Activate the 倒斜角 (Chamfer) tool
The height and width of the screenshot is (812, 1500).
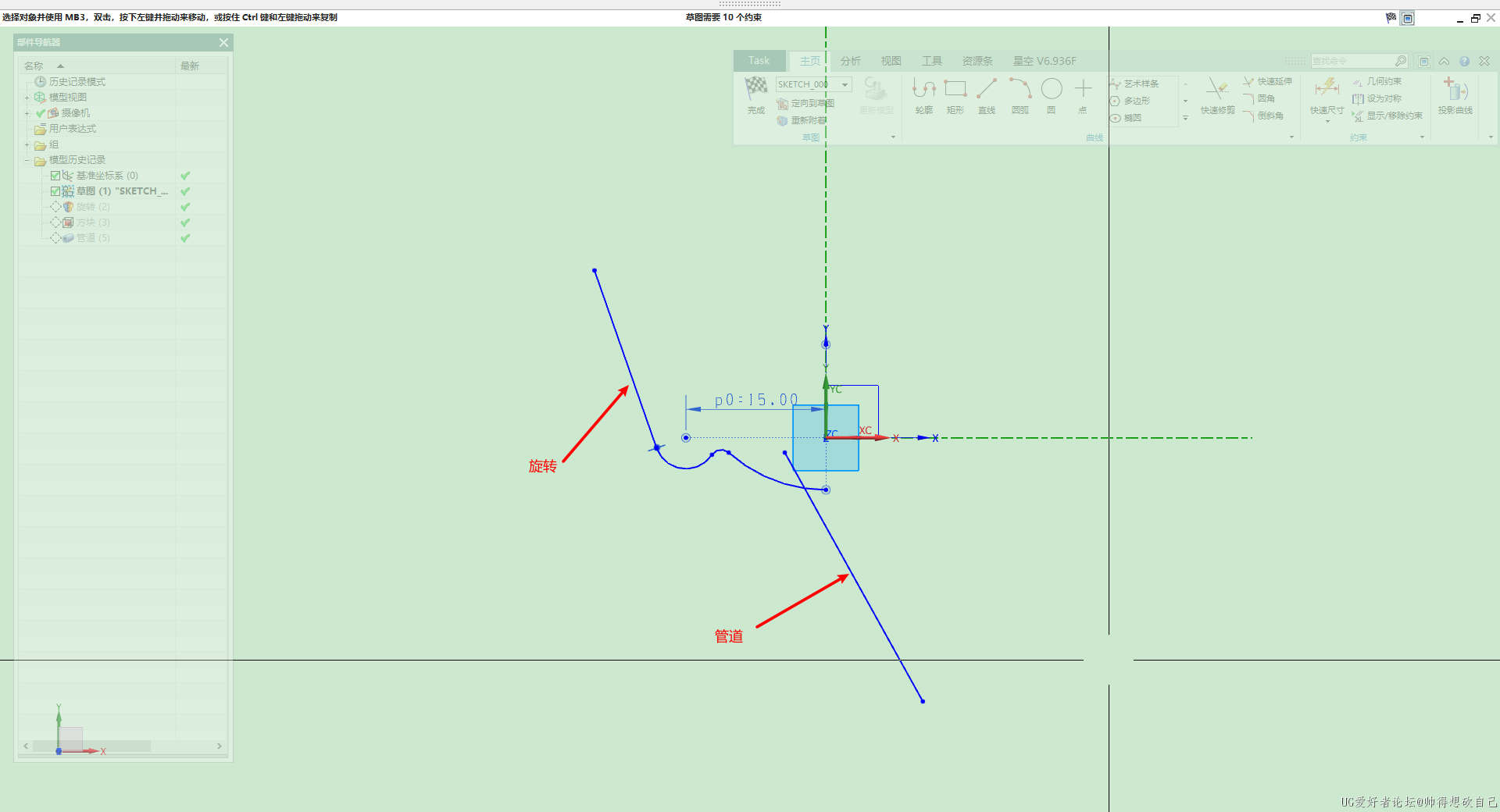coord(1263,116)
